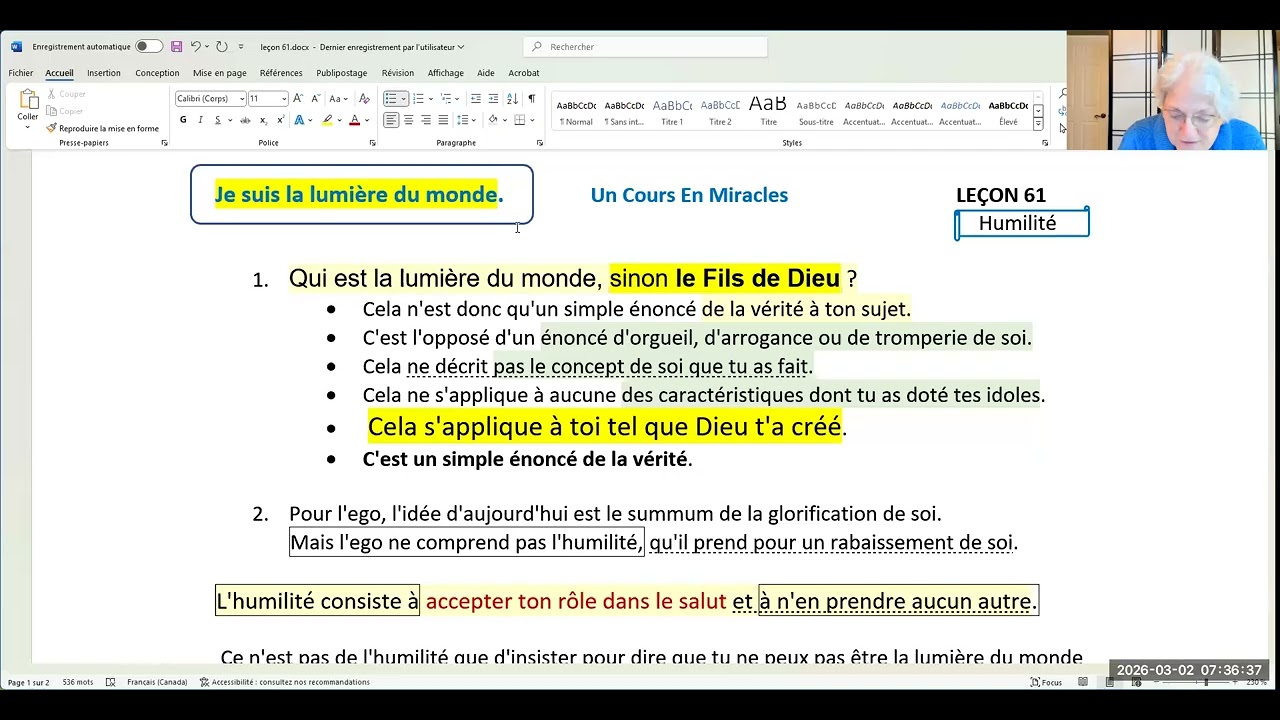The image size is (1280, 720).
Task: Toggle bold formatting
Action: (183, 120)
